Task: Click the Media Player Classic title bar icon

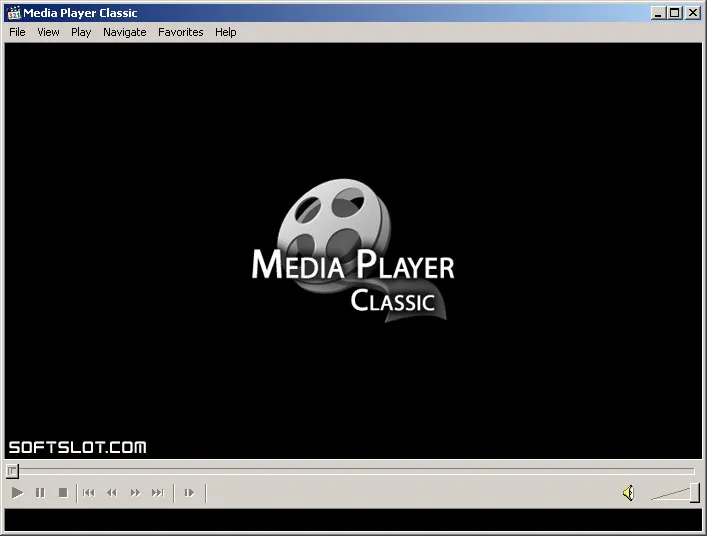Action: pos(14,13)
